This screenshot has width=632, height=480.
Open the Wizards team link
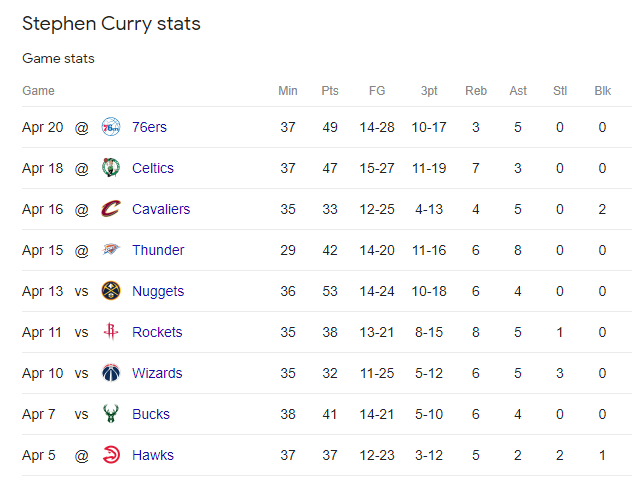pos(157,373)
